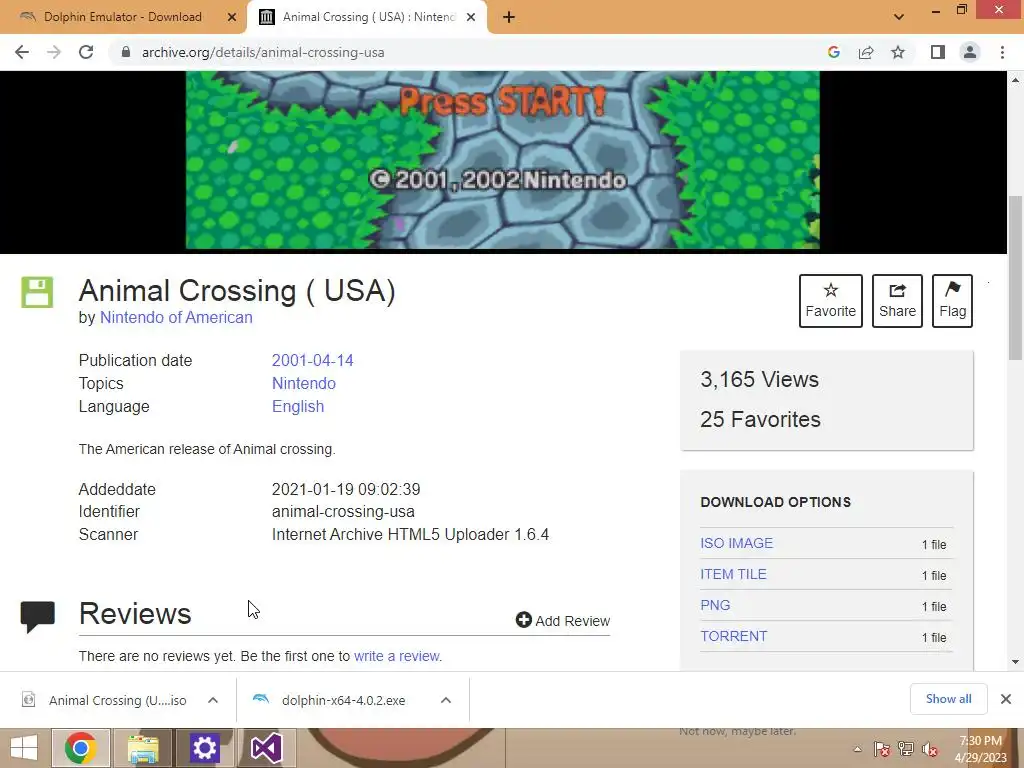Viewport: 1024px width, 768px height.
Task: Open the TORRENT download option
Action: 733,636
